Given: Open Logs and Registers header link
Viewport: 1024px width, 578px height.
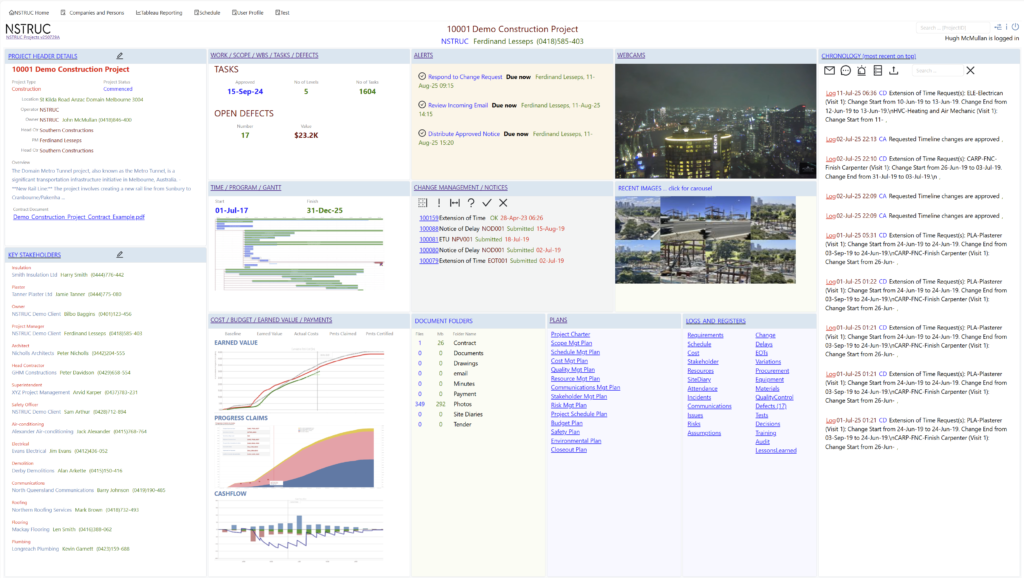Looking at the screenshot, I should [x=715, y=321].
